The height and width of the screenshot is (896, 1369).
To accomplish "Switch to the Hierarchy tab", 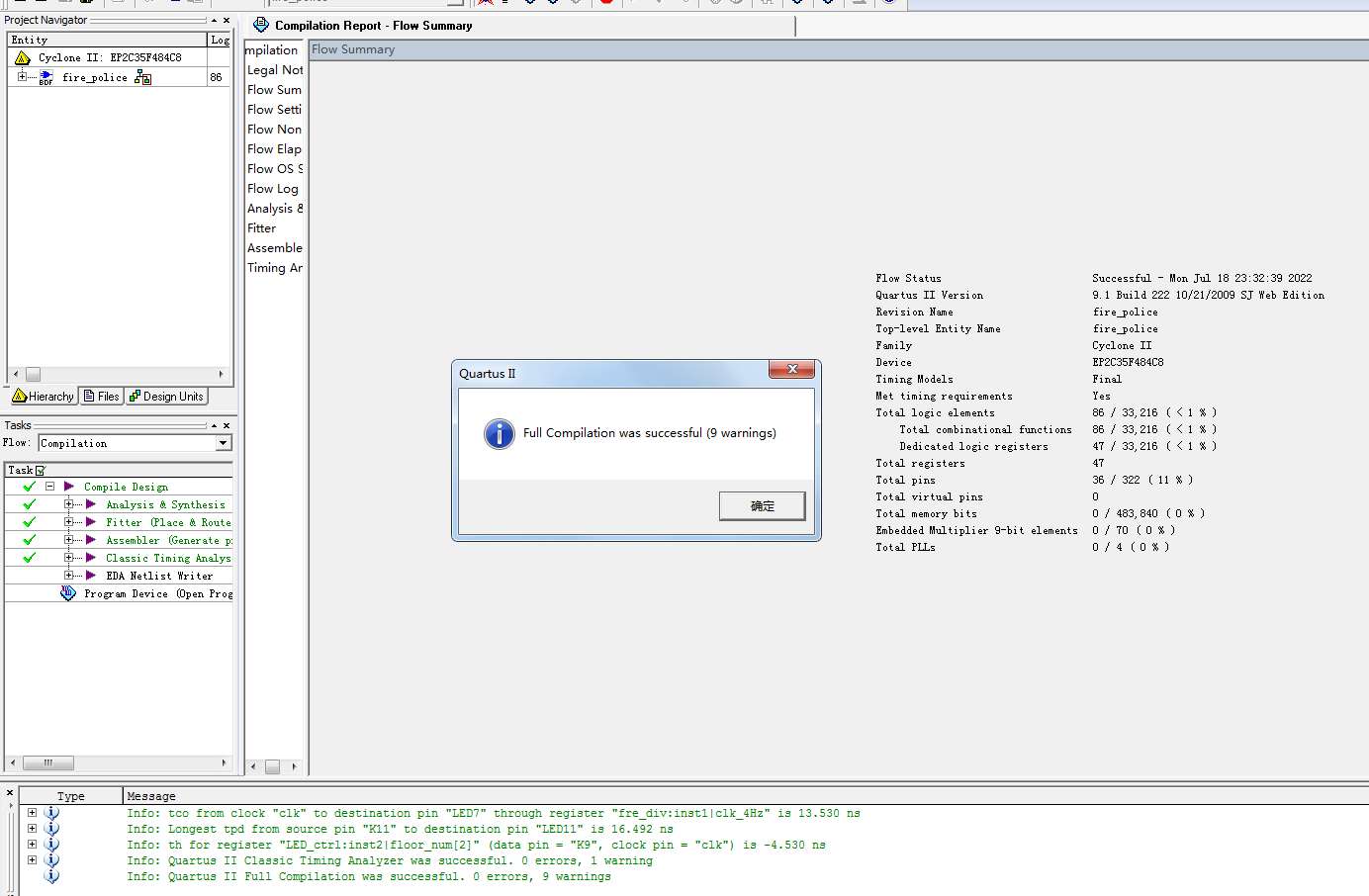I will pos(44,397).
